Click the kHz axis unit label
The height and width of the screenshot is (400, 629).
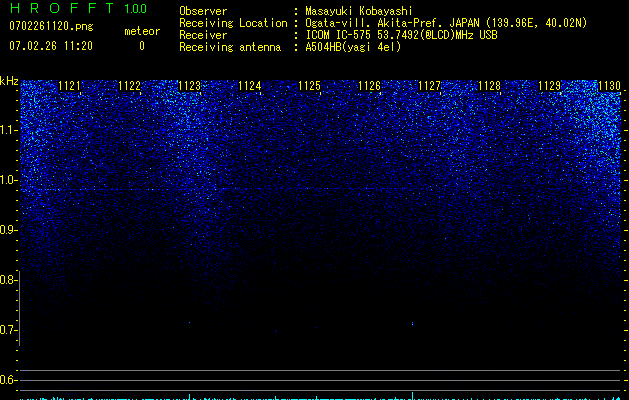(x=9, y=81)
